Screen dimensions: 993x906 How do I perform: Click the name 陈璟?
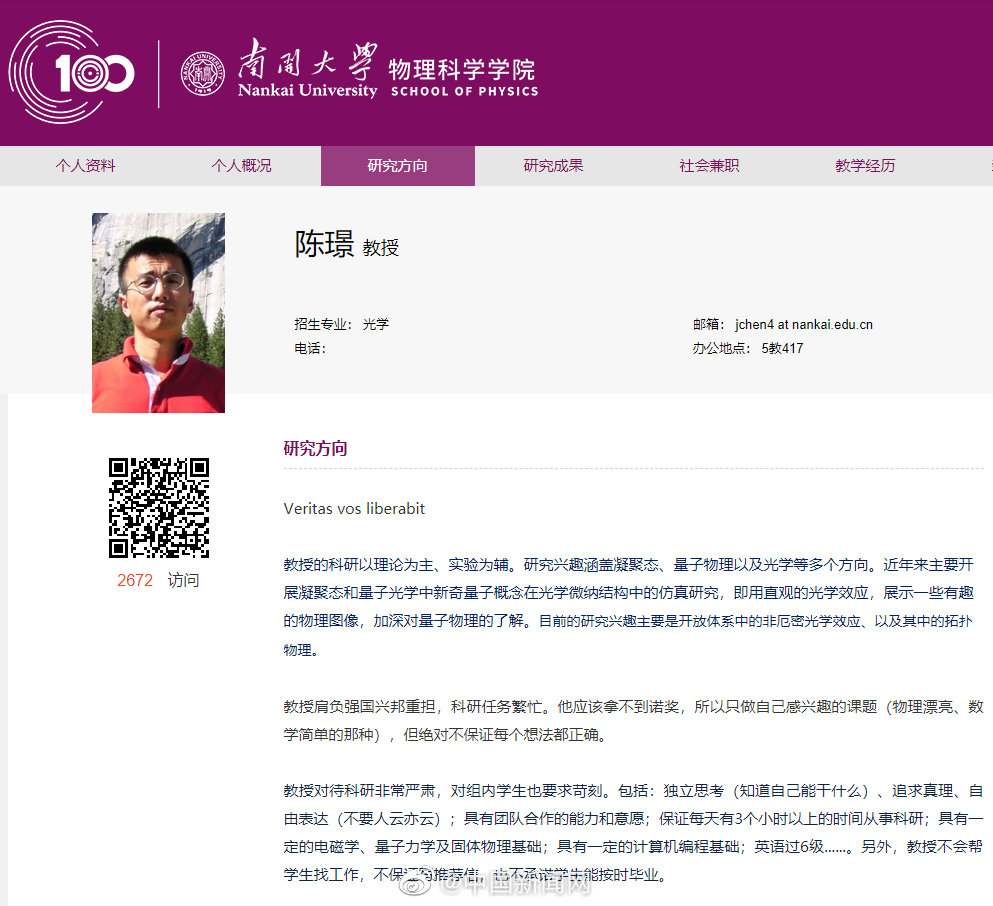point(324,244)
